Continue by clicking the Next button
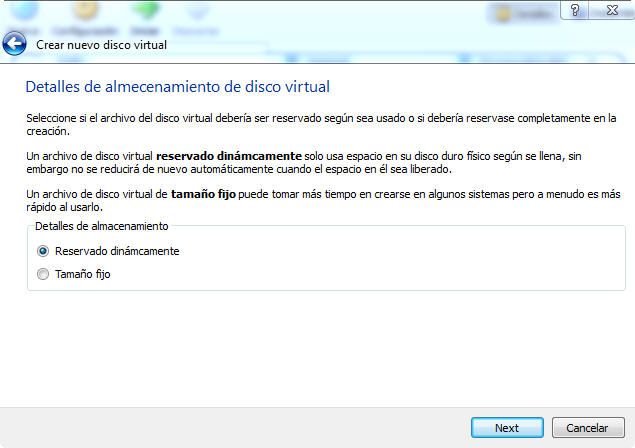This screenshot has height=448, width=635. click(507, 428)
